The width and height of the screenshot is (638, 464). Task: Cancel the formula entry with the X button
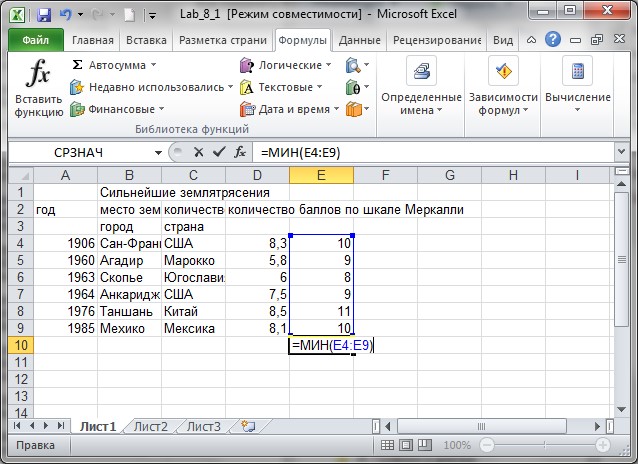point(198,152)
